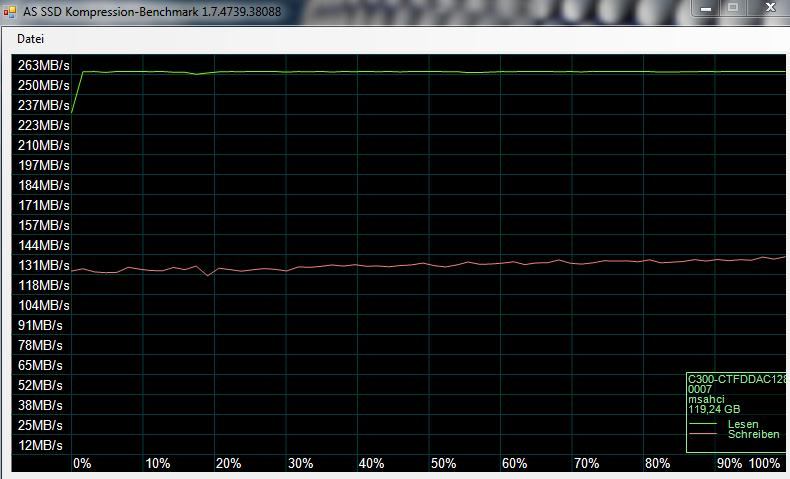Click the 91MB/s axis label
The image size is (790, 479).
(x=40, y=325)
